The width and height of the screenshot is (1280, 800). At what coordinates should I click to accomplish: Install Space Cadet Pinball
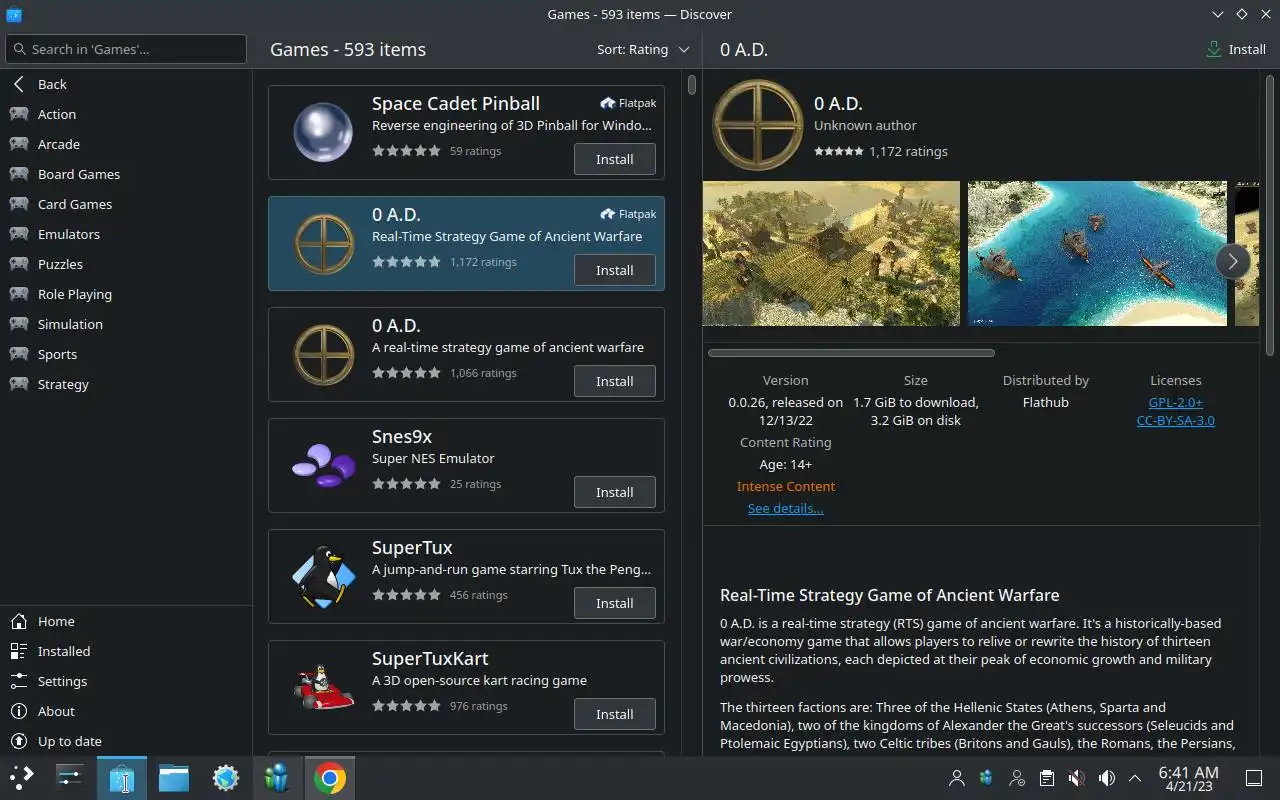[x=615, y=159]
